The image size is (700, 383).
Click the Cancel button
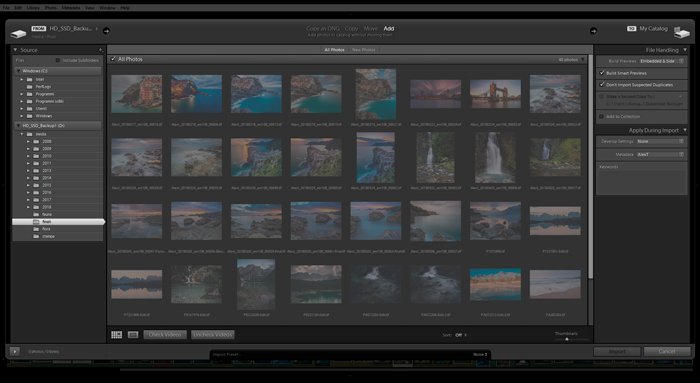click(x=667, y=351)
